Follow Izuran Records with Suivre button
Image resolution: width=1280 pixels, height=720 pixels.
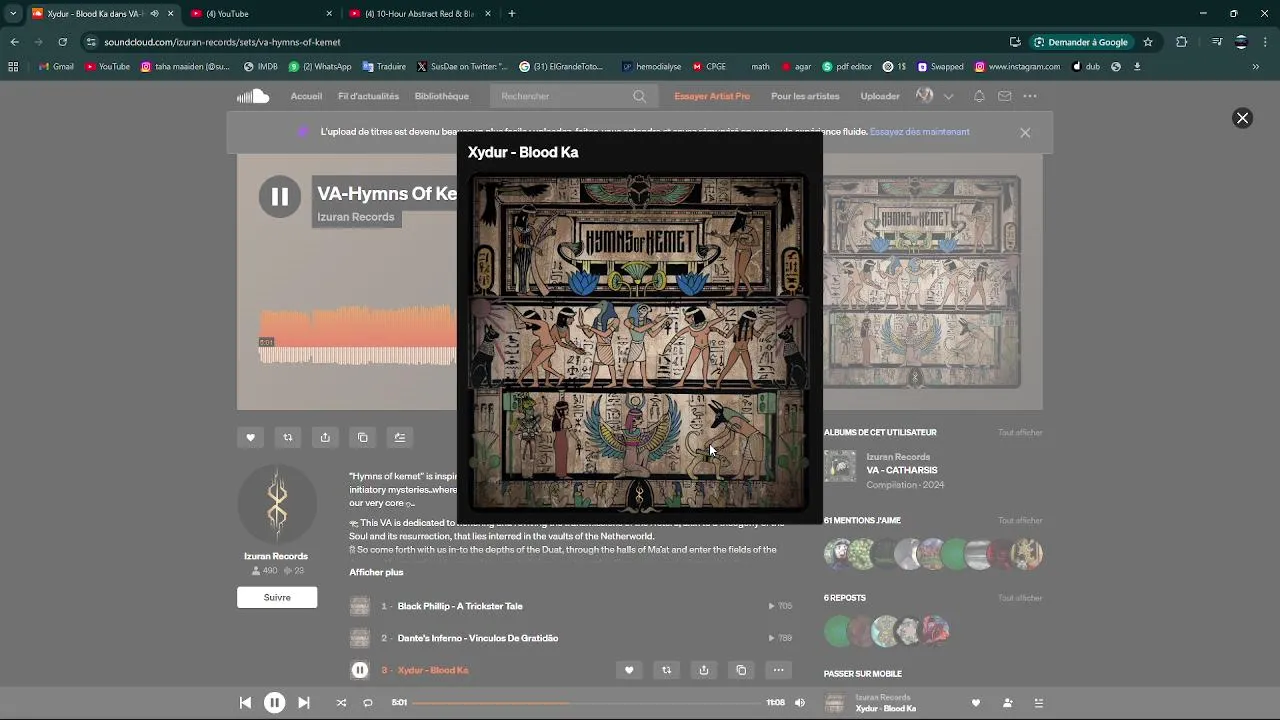[277, 597]
